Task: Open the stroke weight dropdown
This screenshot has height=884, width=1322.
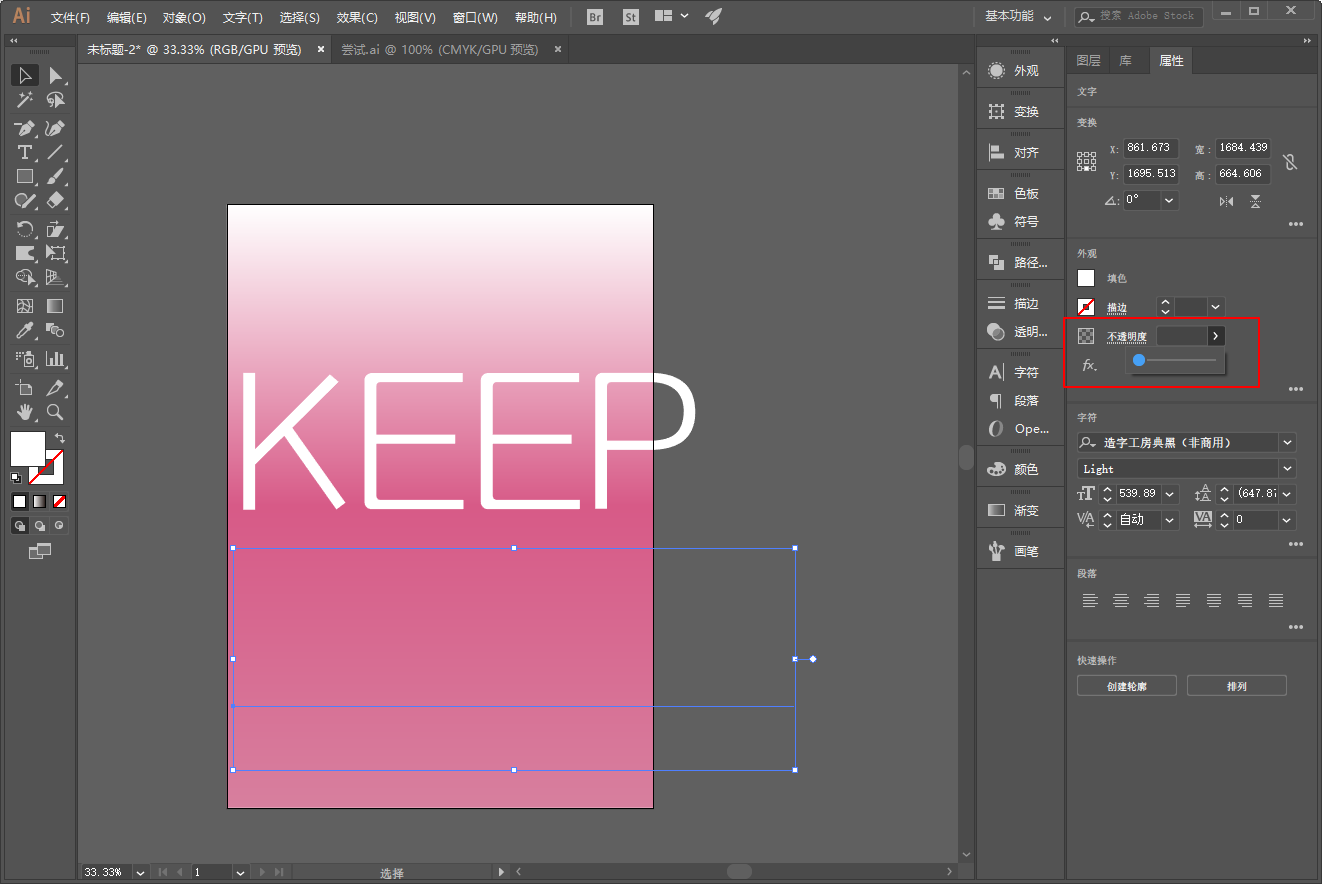Action: (x=1216, y=307)
